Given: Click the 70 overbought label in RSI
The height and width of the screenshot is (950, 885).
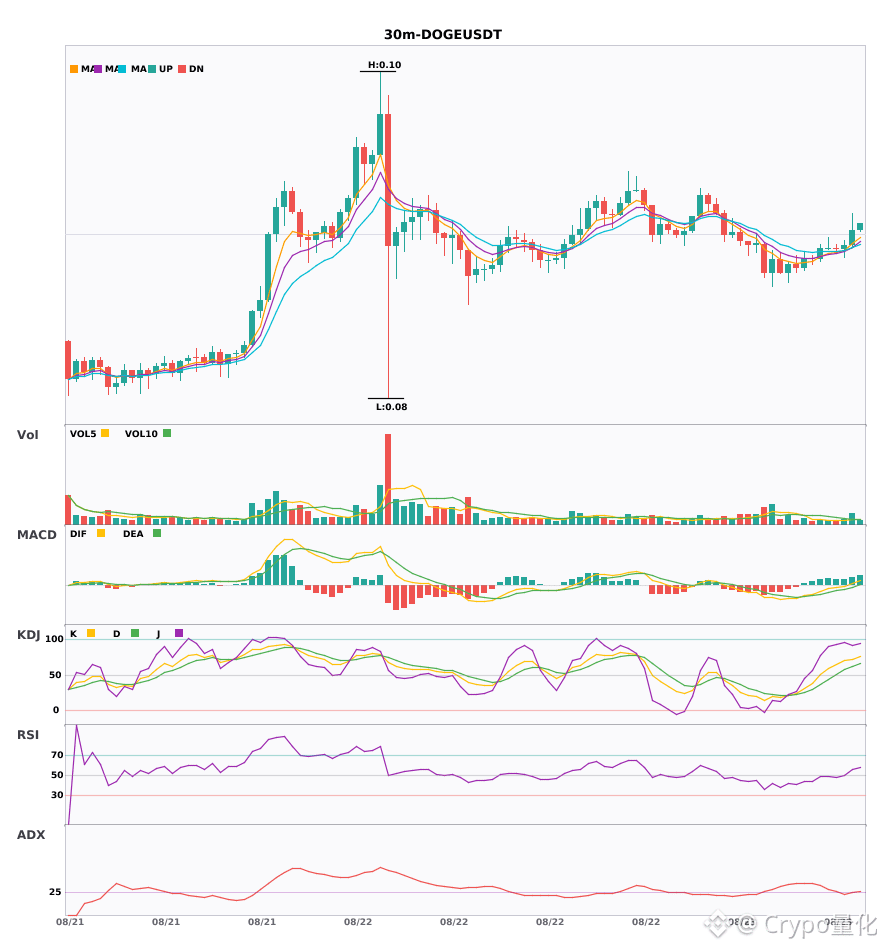Looking at the screenshot, I should pos(57,755).
